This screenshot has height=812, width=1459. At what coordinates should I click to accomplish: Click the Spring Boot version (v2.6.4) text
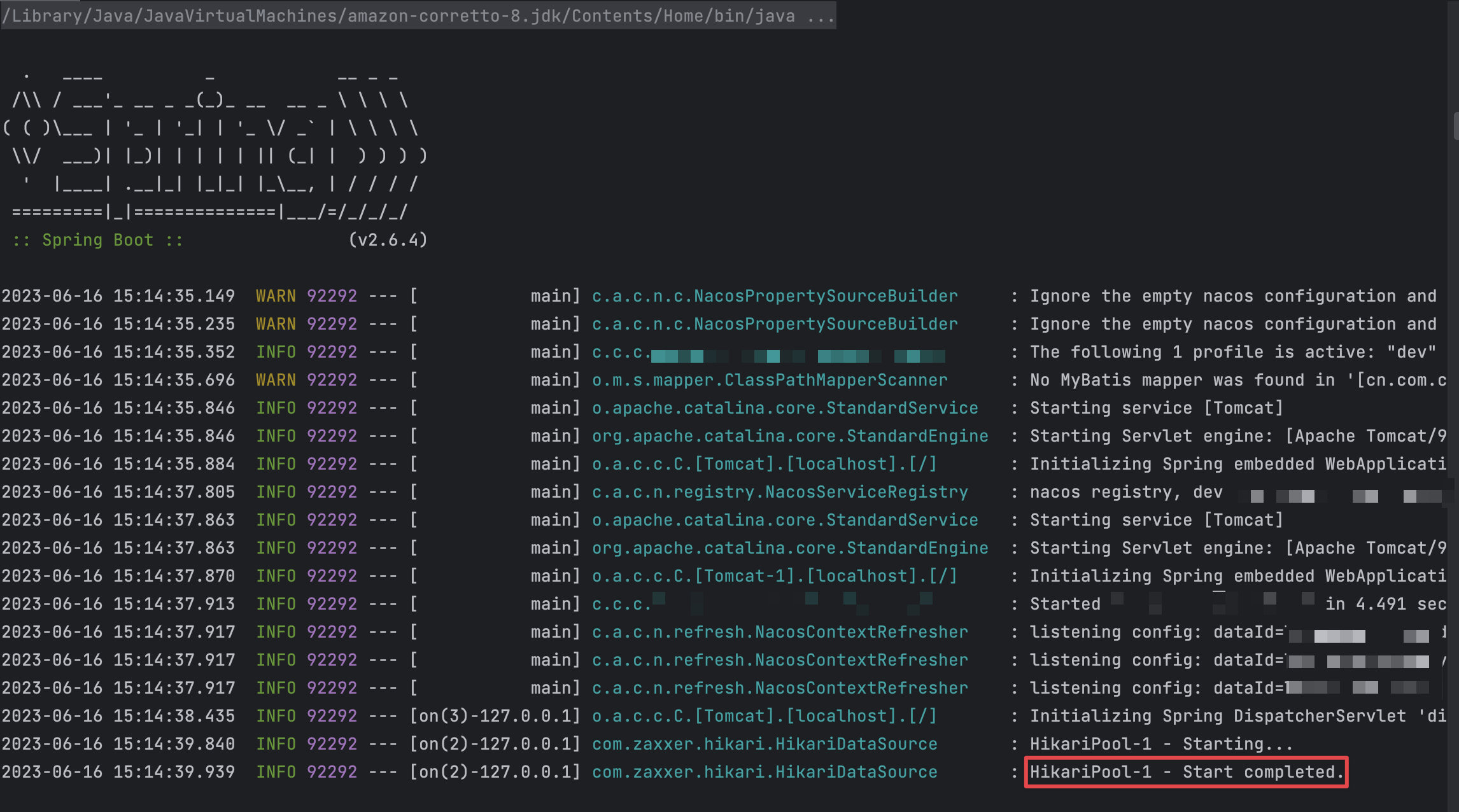[388, 240]
